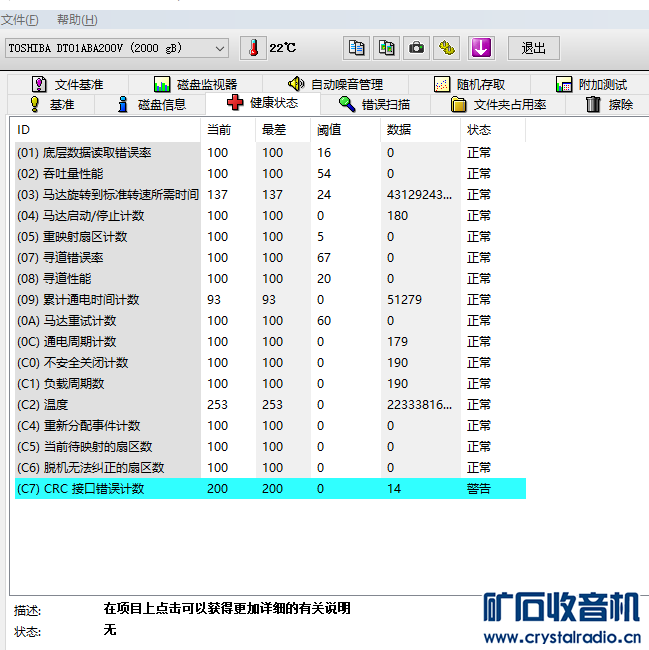649x650 pixels.
Task: Click the copy screenshot to clipboard icon
Action: point(386,48)
